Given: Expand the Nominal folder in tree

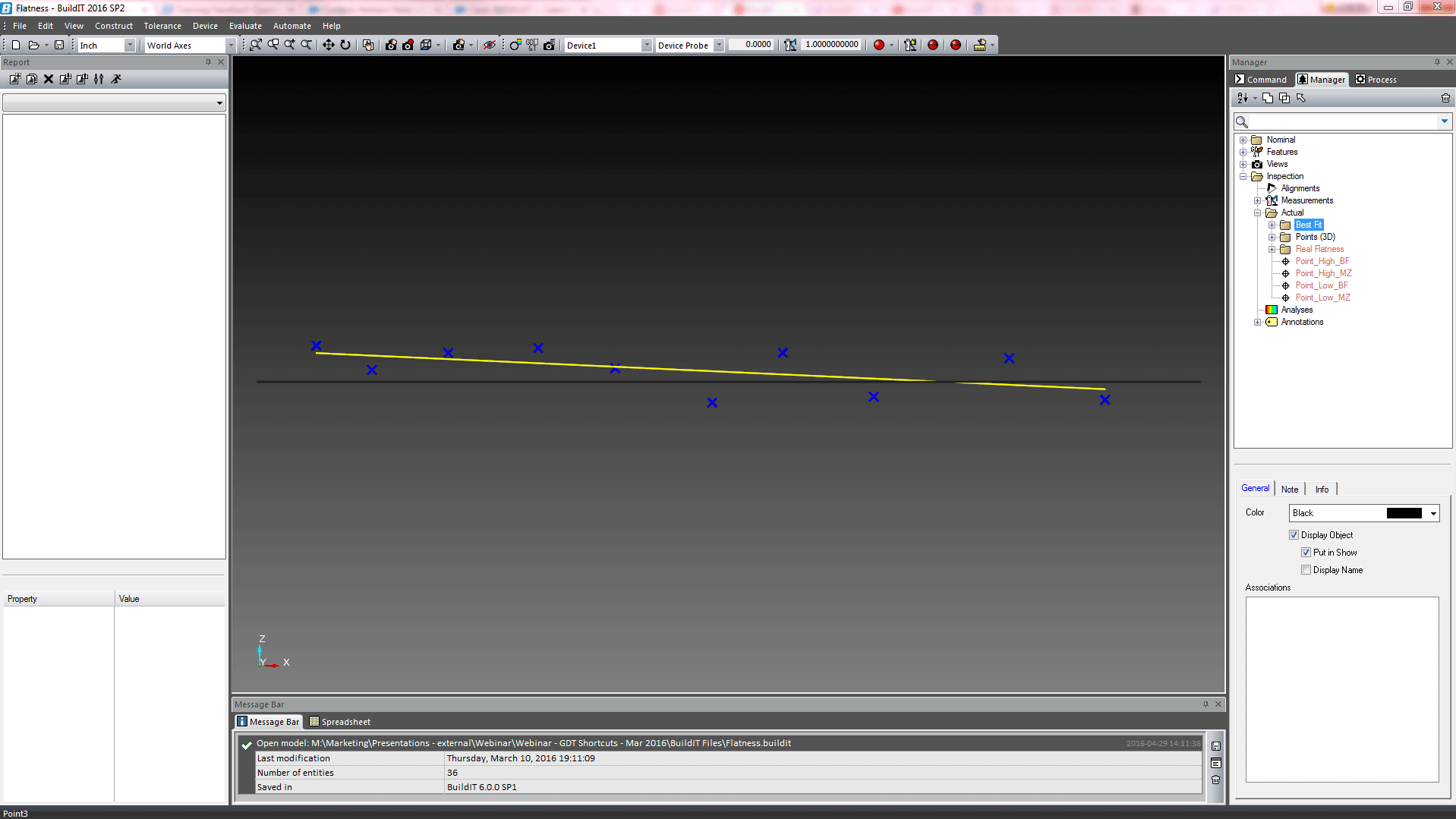Looking at the screenshot, I should pos(1243,140).
